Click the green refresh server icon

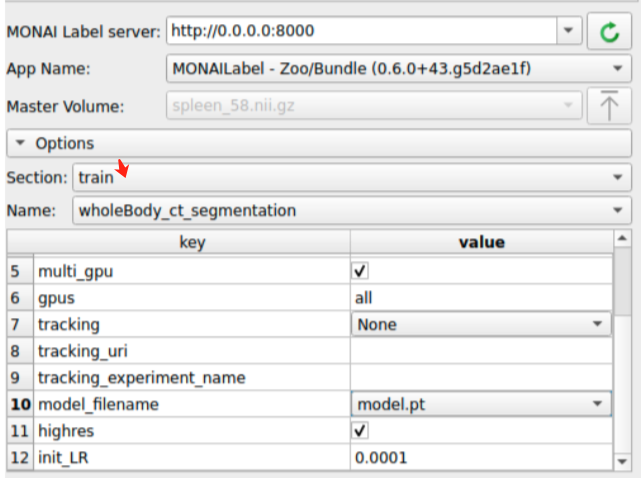(x=609, y=32)
